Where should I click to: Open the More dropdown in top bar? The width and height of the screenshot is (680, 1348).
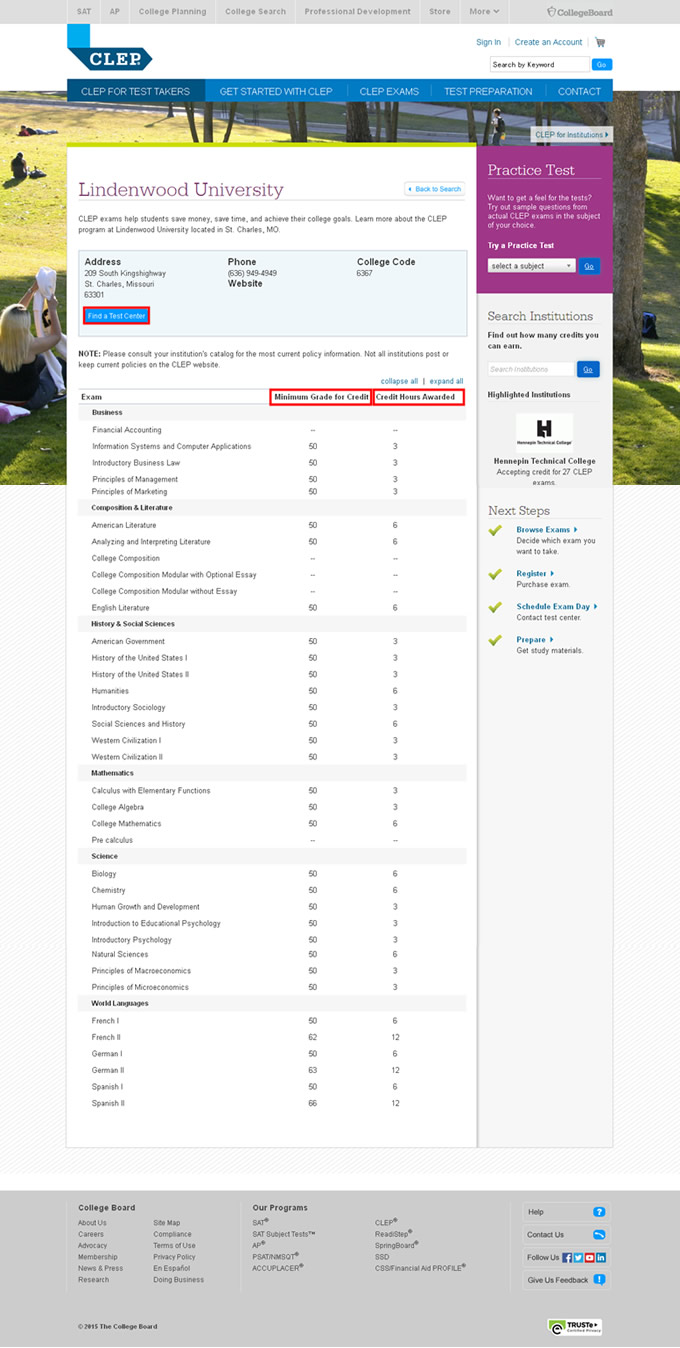click(x=484, y=12)
